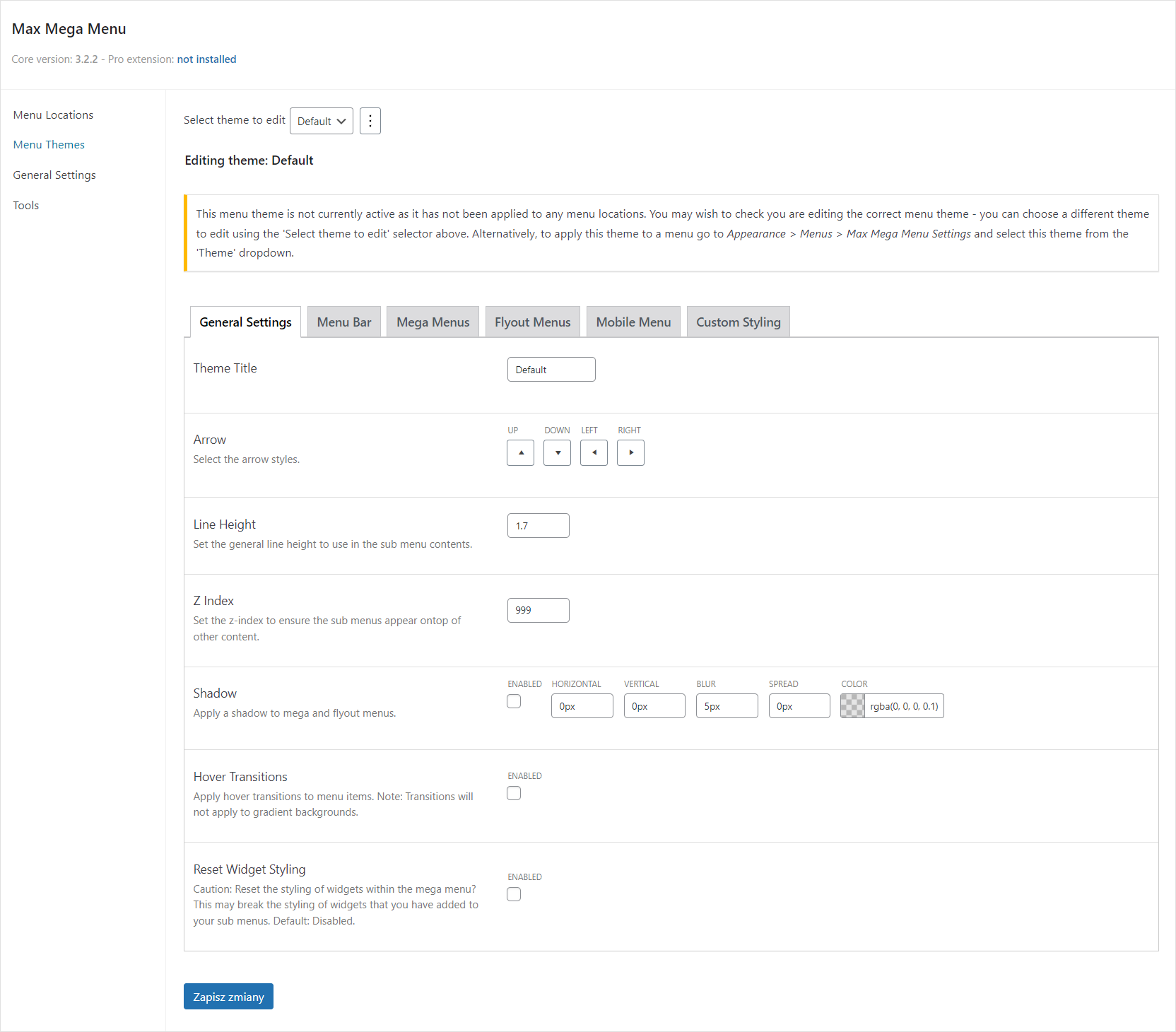Open the shadow color swatch picker
1176x1032 pixels.
[x=853, y=706]
